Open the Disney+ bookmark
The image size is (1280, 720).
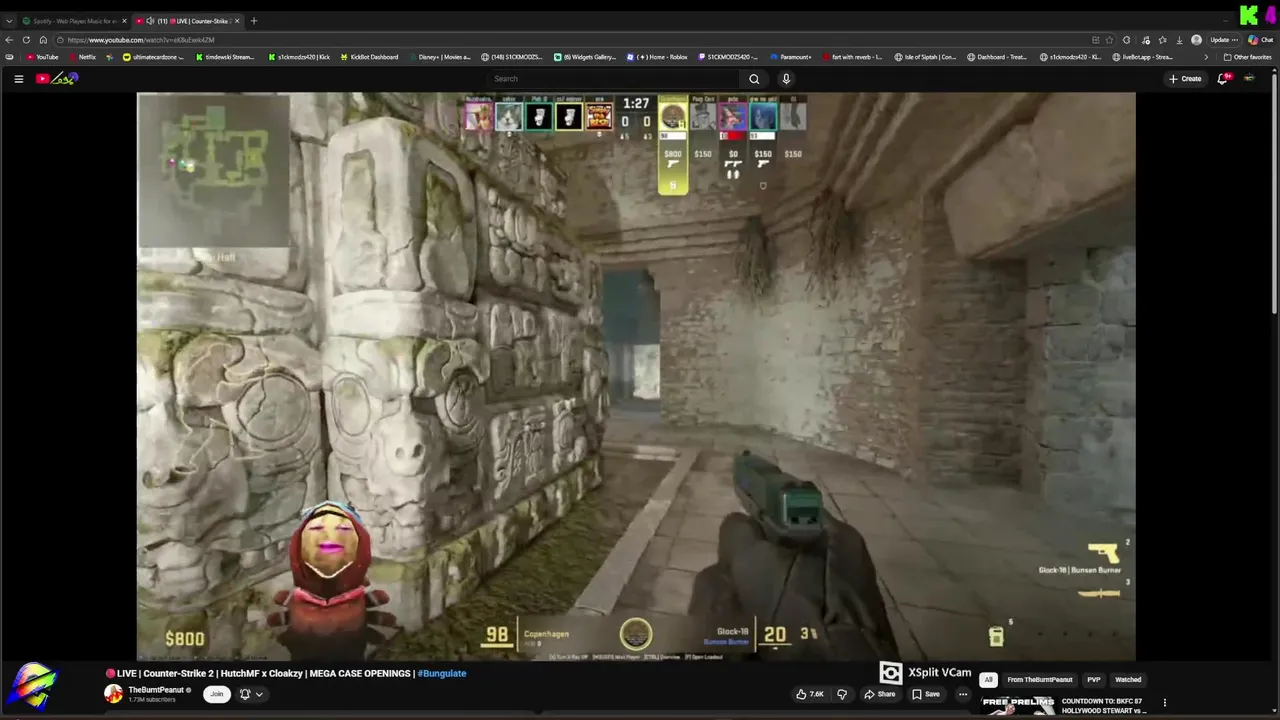pyautogui.click(x=439, y=57)
